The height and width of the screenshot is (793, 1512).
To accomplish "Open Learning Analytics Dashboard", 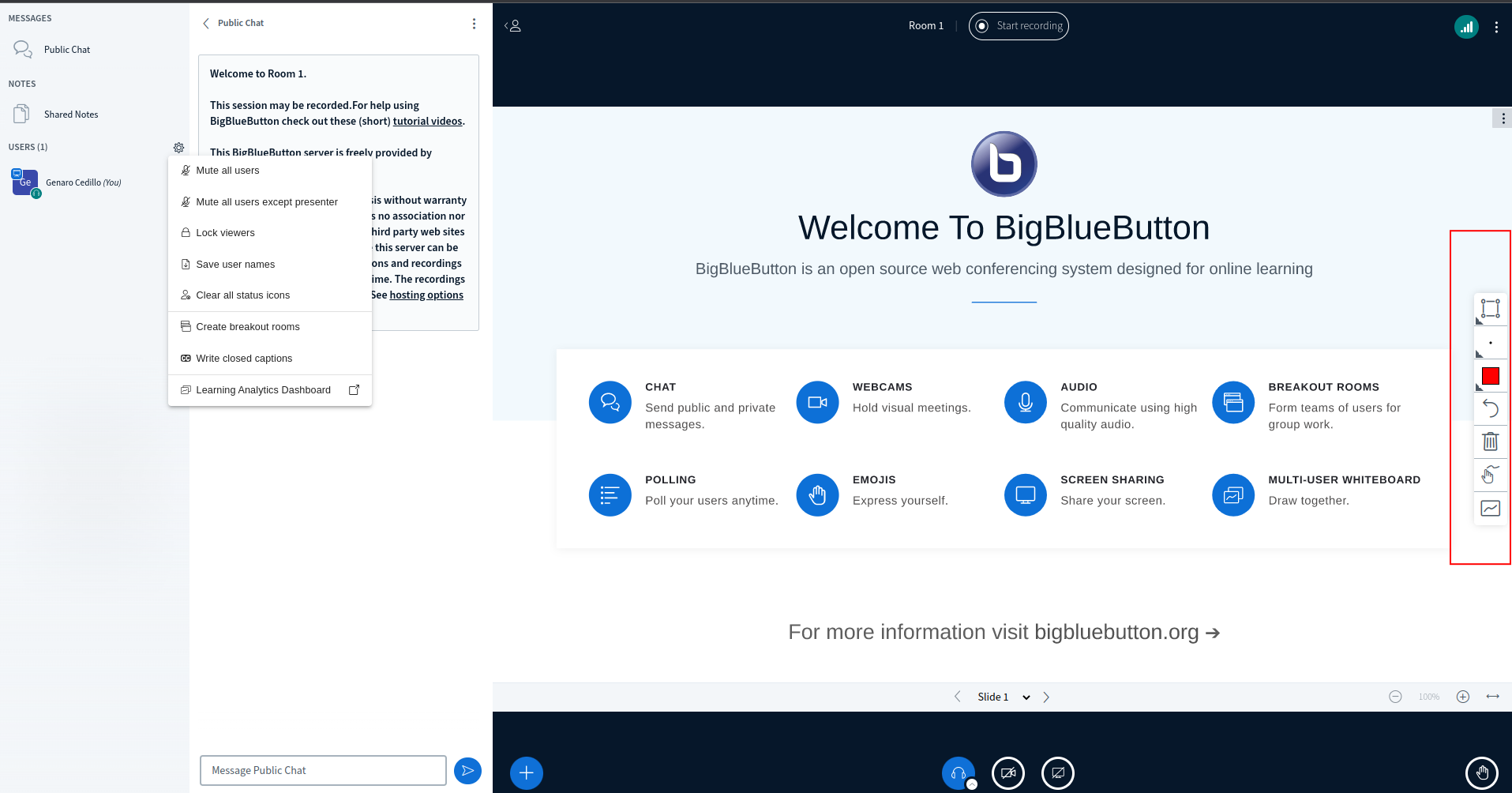I will coord(270,390).
